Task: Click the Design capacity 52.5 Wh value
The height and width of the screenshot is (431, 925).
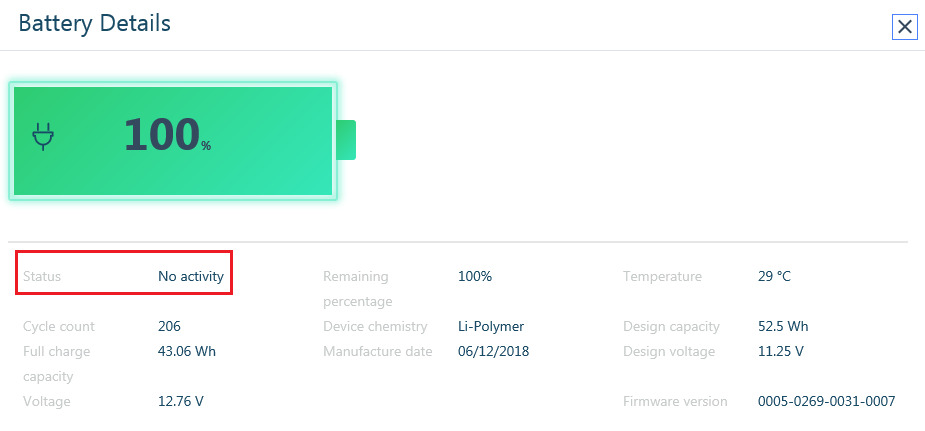Action: tap(783, 326)
